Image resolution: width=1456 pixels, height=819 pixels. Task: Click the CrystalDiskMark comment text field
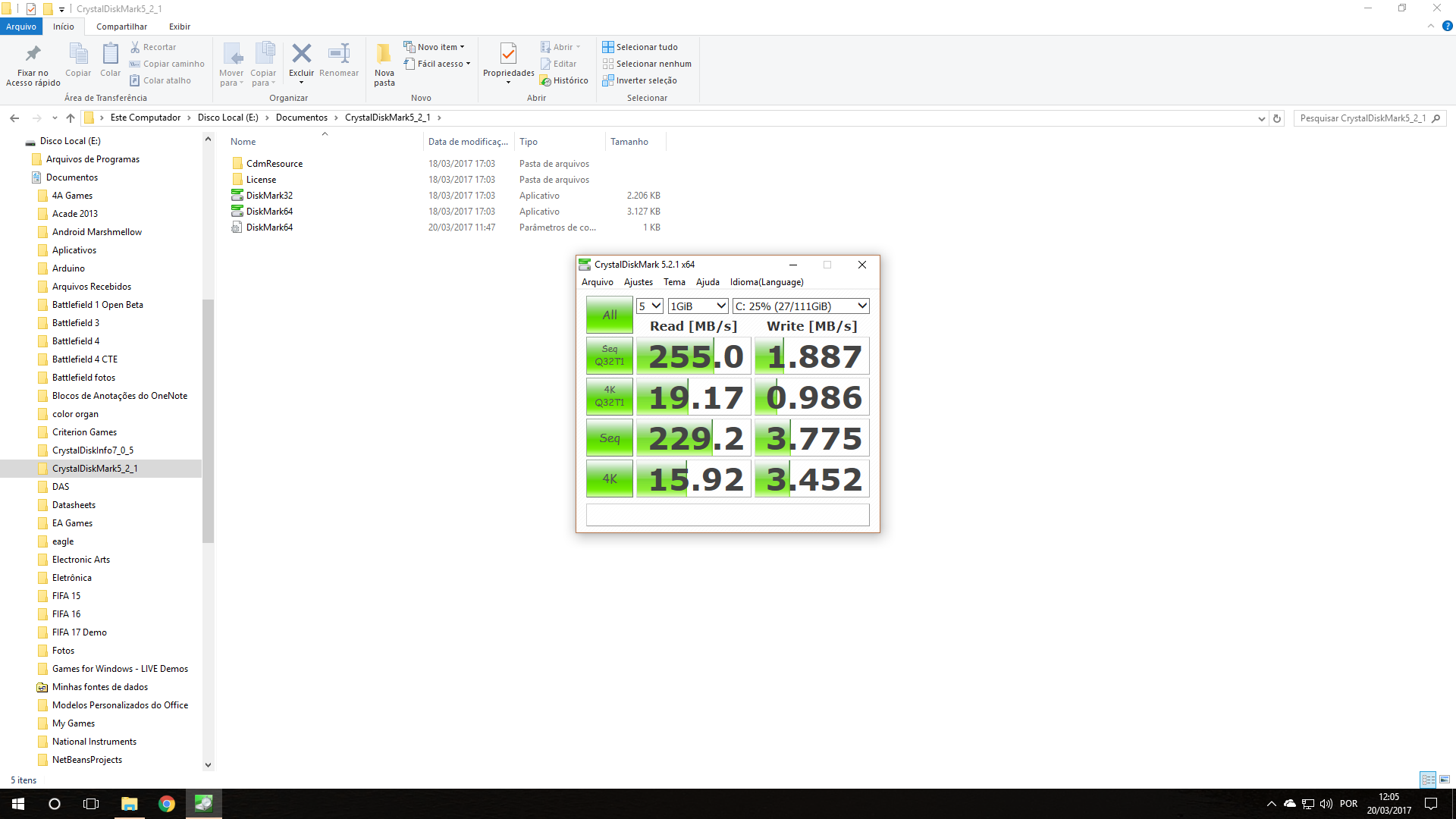coord(727,515)
